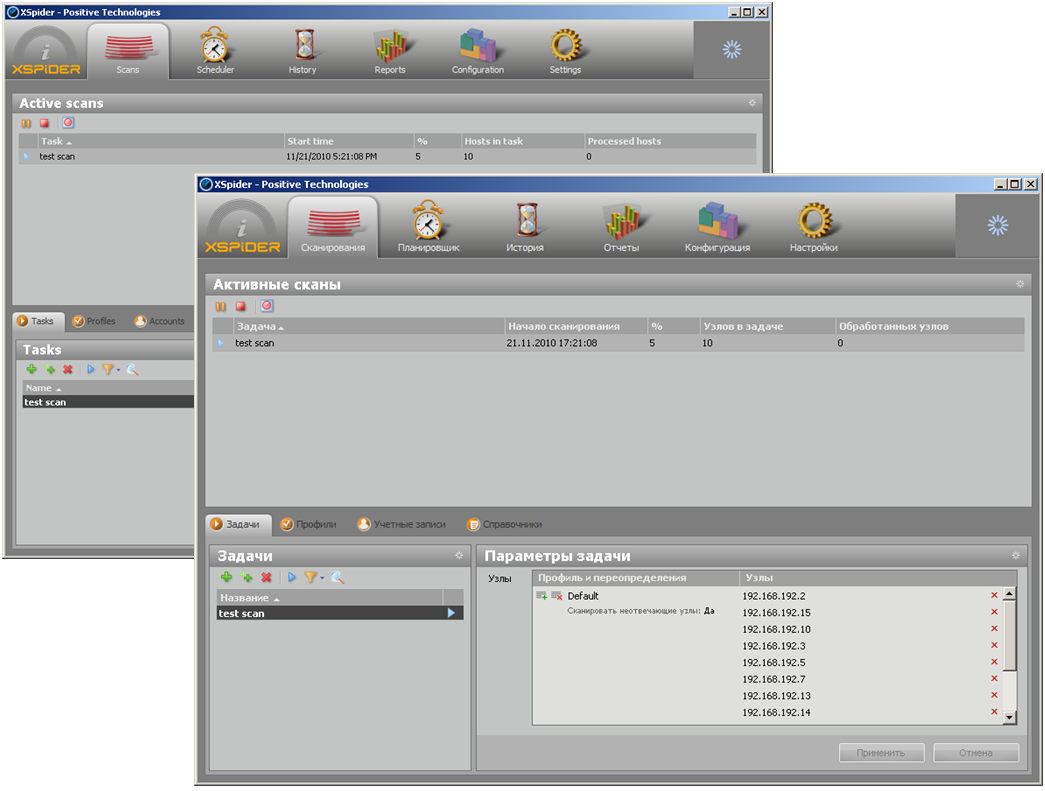The width and height of the screenshot is (1045, 791).
Task: Switch to Профили tab
Action: pyautogui.click(x=309, y=524)
